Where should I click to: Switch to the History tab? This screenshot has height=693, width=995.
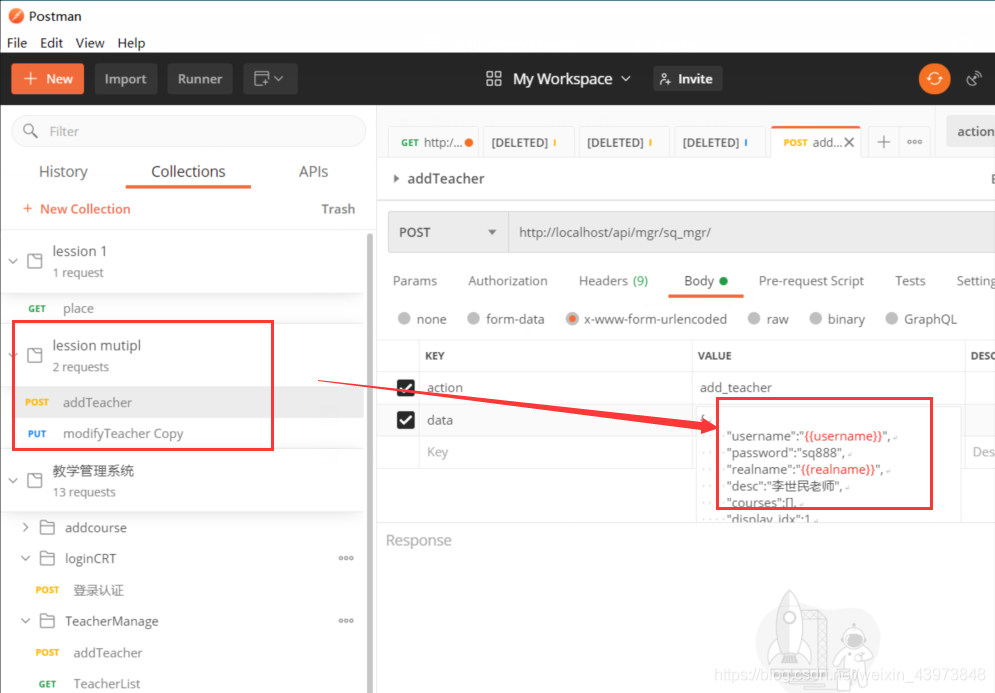coord(63,171)
